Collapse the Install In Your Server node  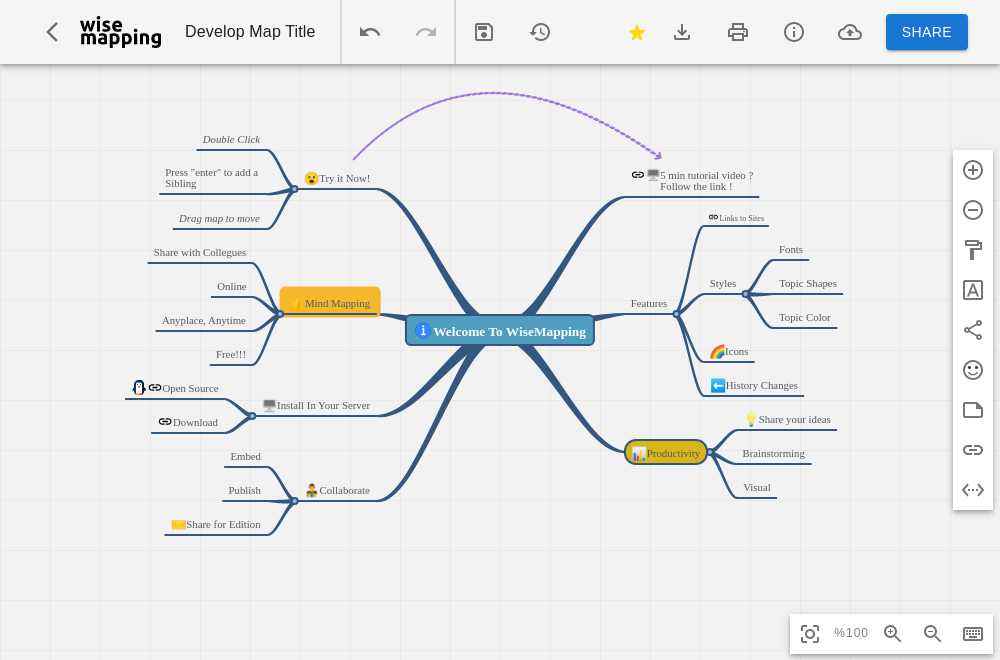pos(252,416)
